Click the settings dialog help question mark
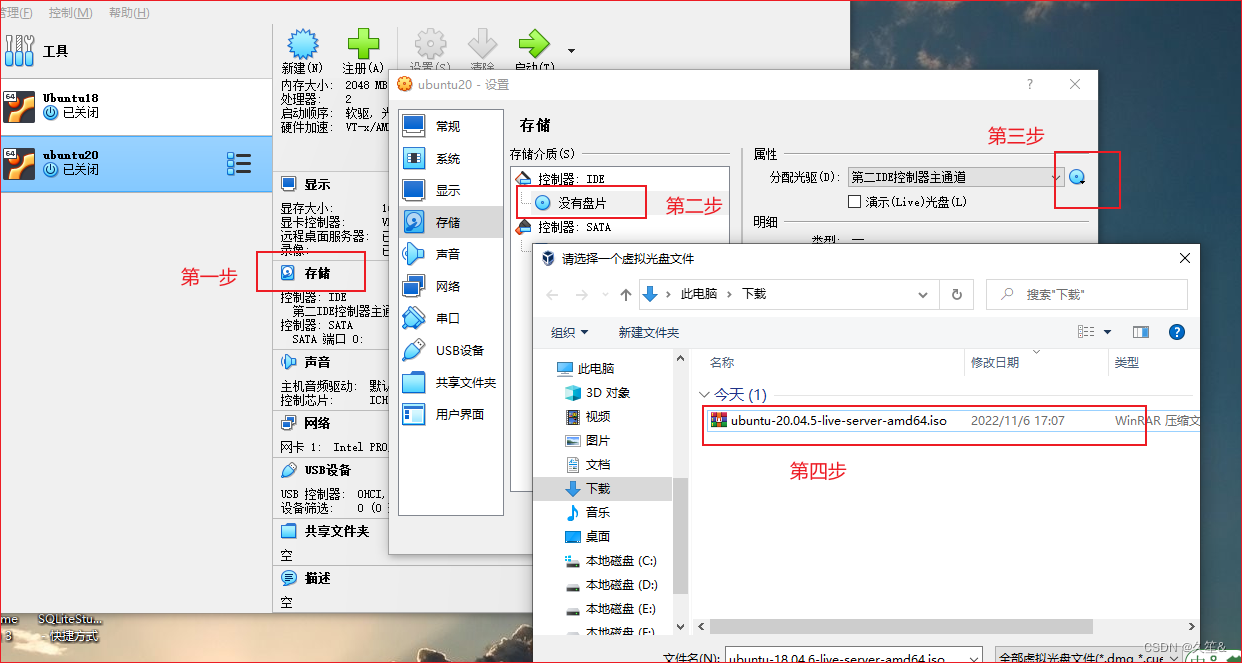This screenshot has height=663, width=1242. 1030,85
